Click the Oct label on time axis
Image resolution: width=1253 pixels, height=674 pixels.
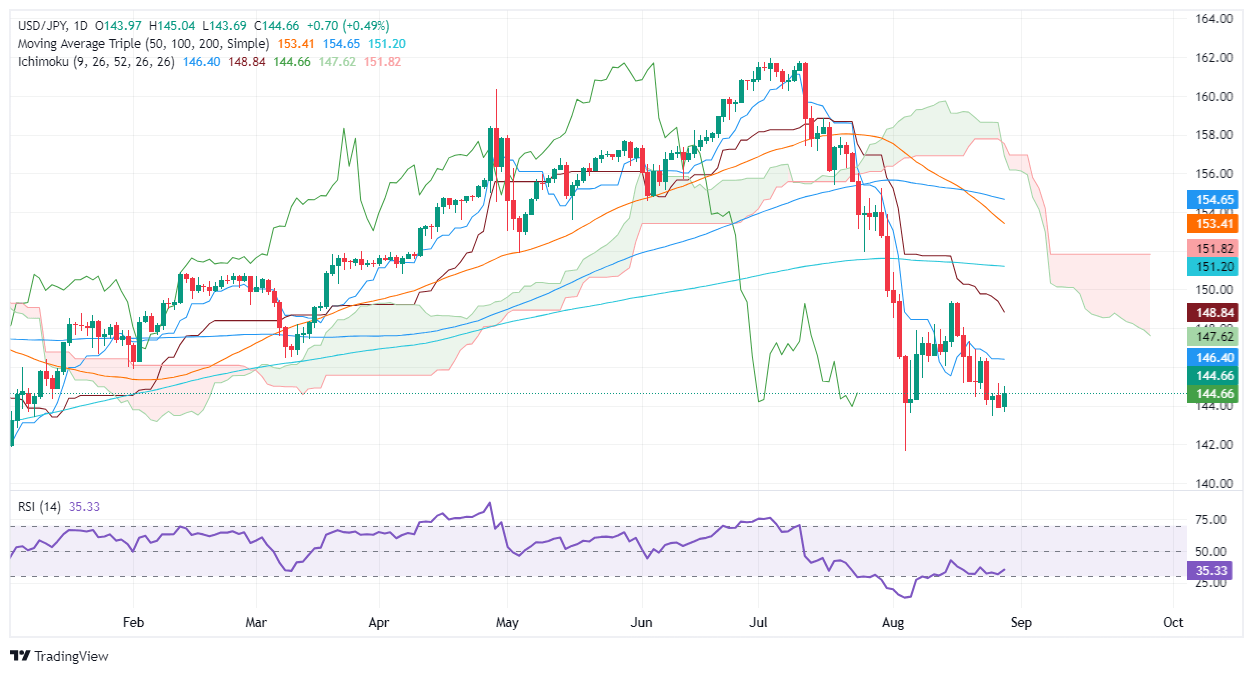[1173, 622]
